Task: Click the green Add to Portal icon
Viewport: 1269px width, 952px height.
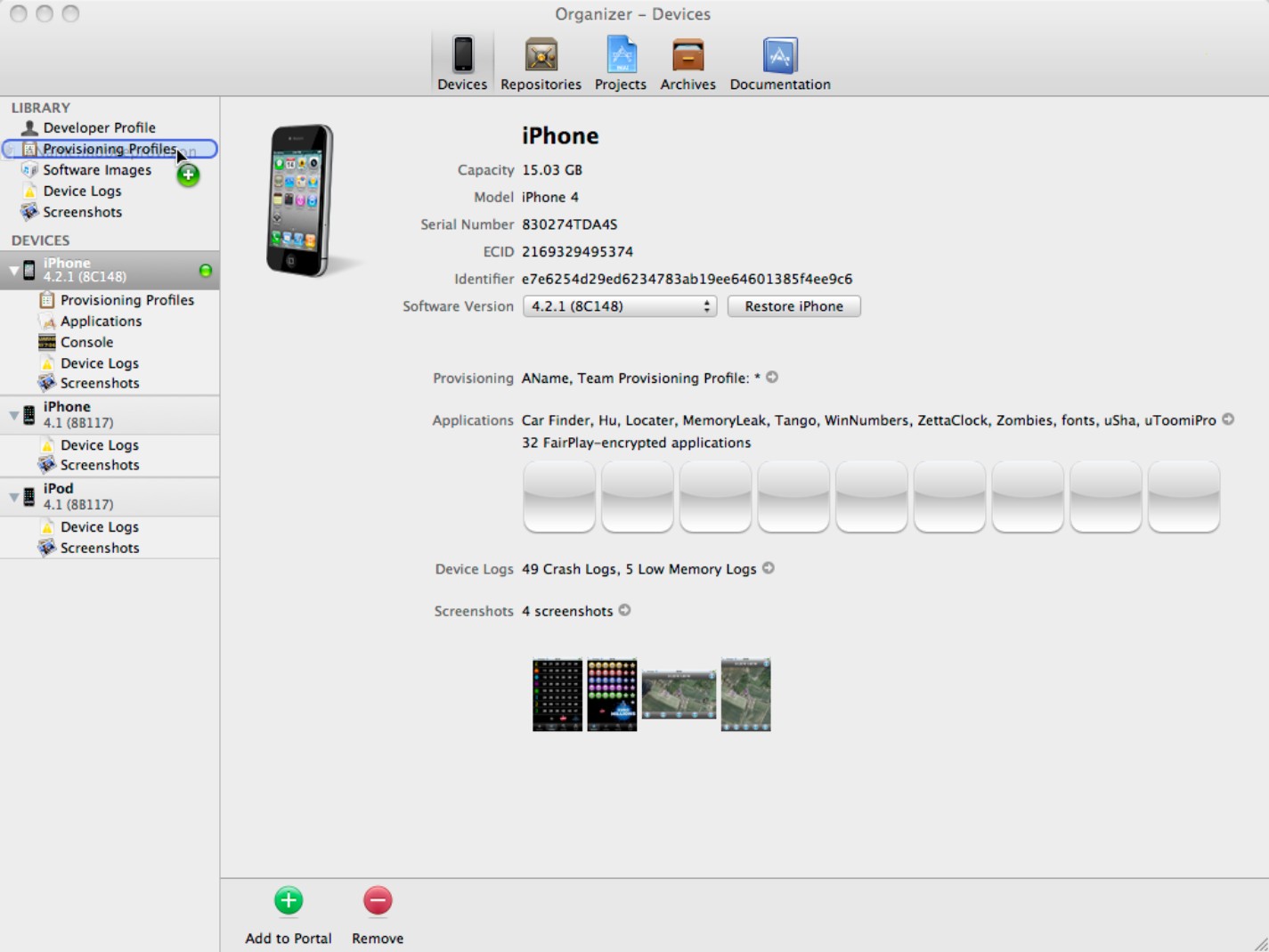Action: click(289, 901)
